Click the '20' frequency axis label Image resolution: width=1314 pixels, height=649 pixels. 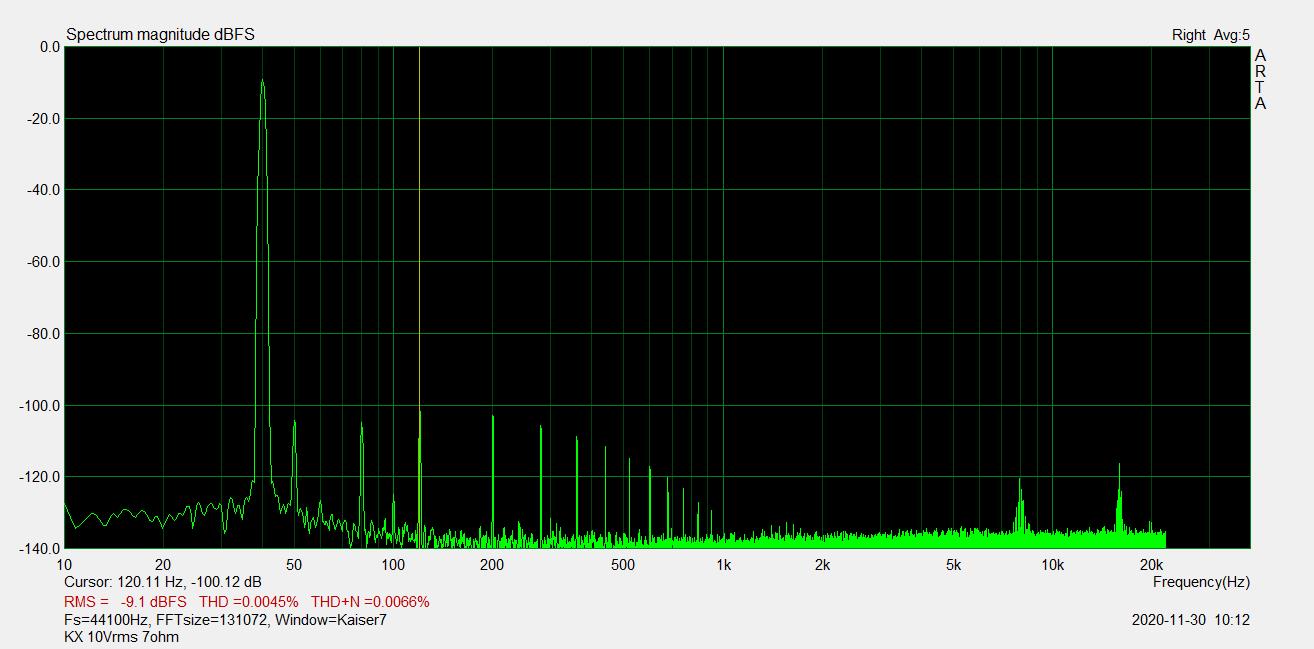point(164,565)
